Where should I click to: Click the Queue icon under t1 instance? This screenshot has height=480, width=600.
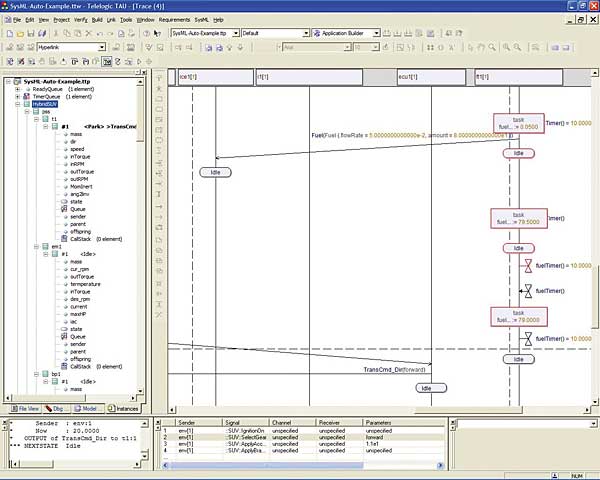[64, 209]
